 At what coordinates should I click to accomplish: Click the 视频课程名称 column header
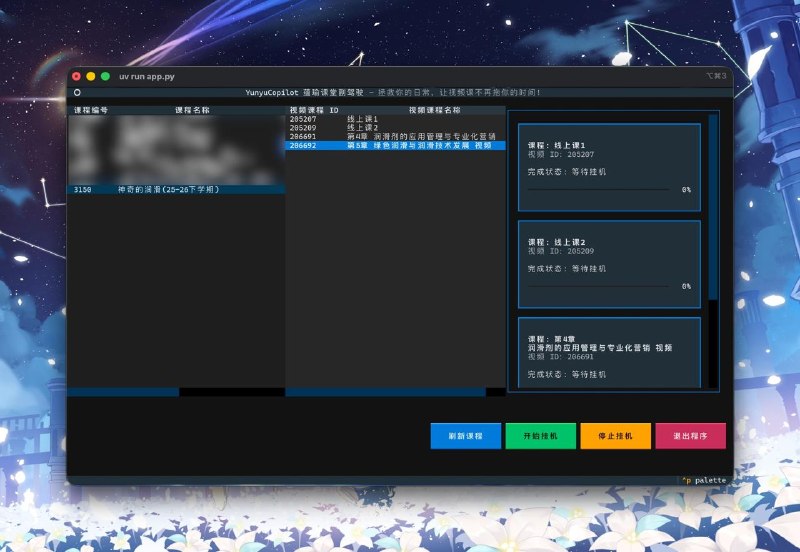[x=435, y=110]
